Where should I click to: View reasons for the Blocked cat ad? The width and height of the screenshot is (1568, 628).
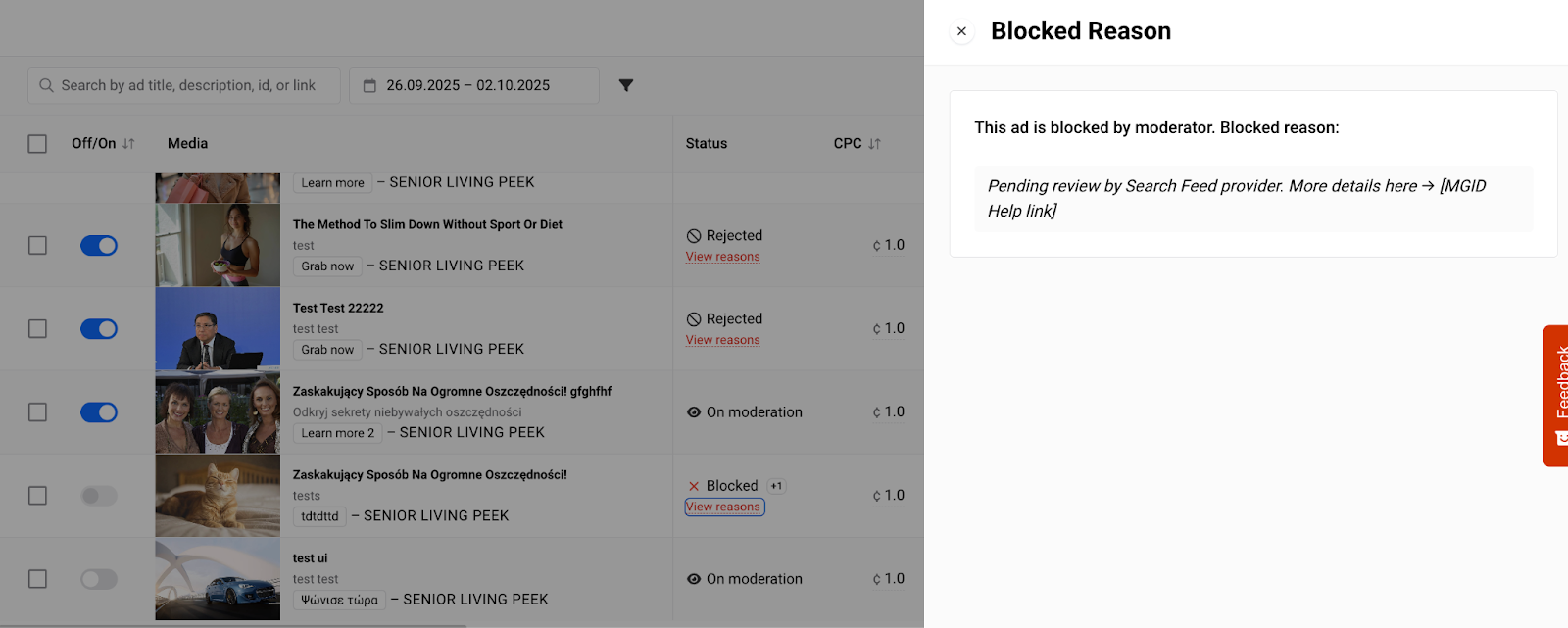pyautogui.click(x=723, y=507)
